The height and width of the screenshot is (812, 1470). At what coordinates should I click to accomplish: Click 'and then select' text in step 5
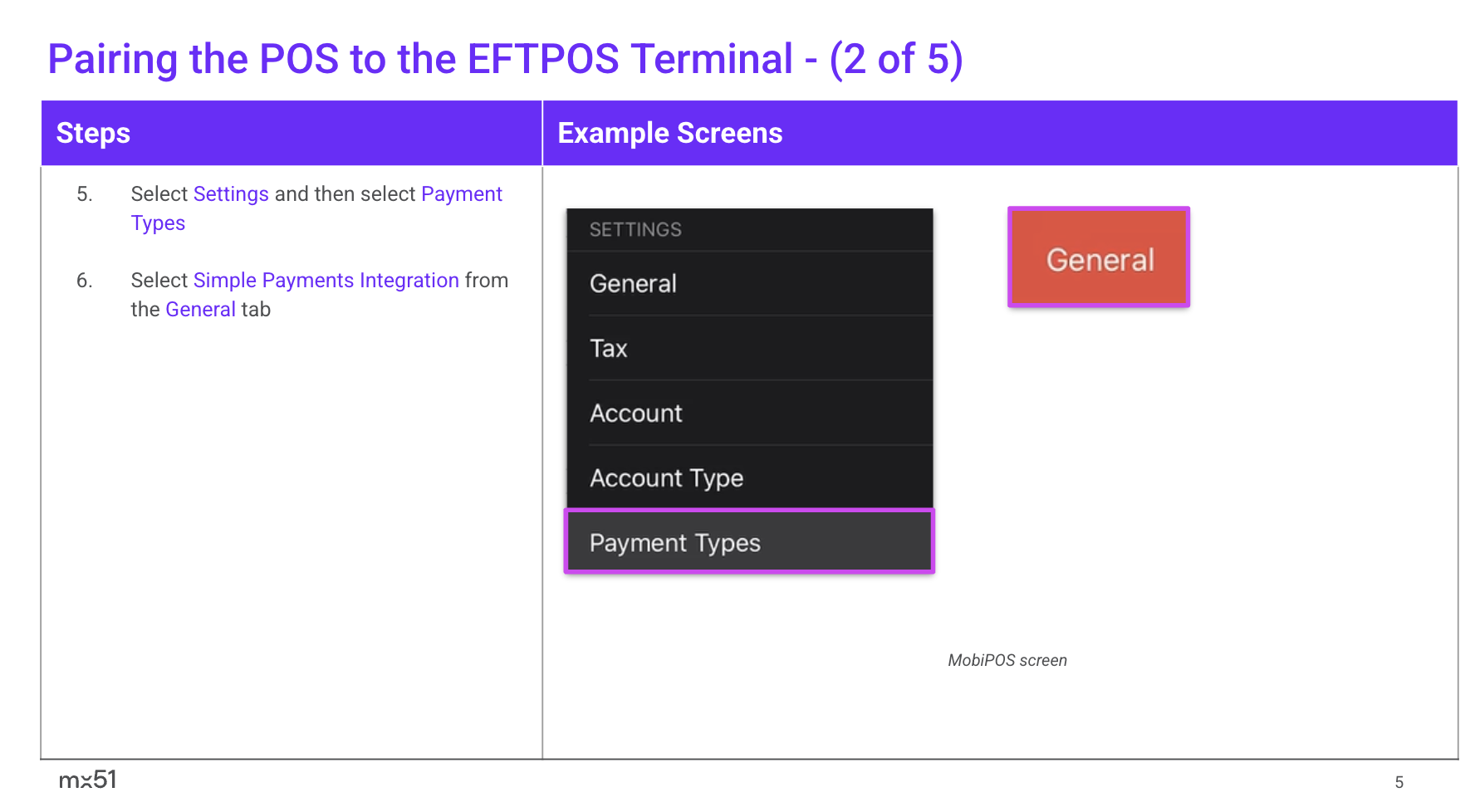345,194
